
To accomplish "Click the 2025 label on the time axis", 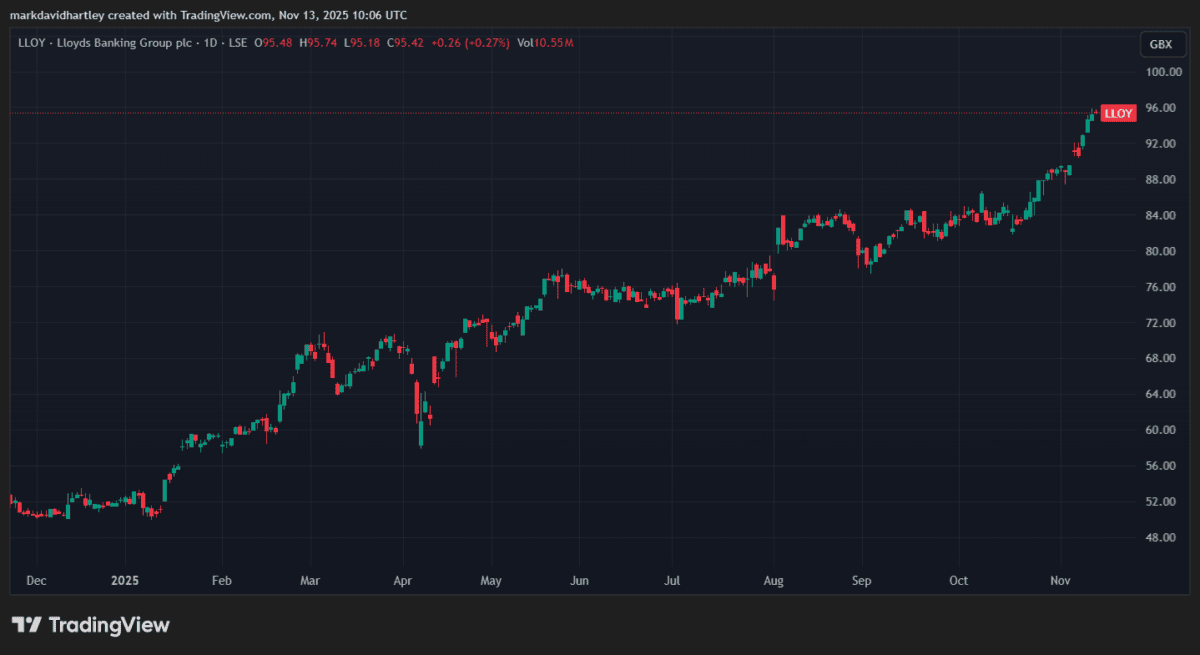I will click(124, 580).
